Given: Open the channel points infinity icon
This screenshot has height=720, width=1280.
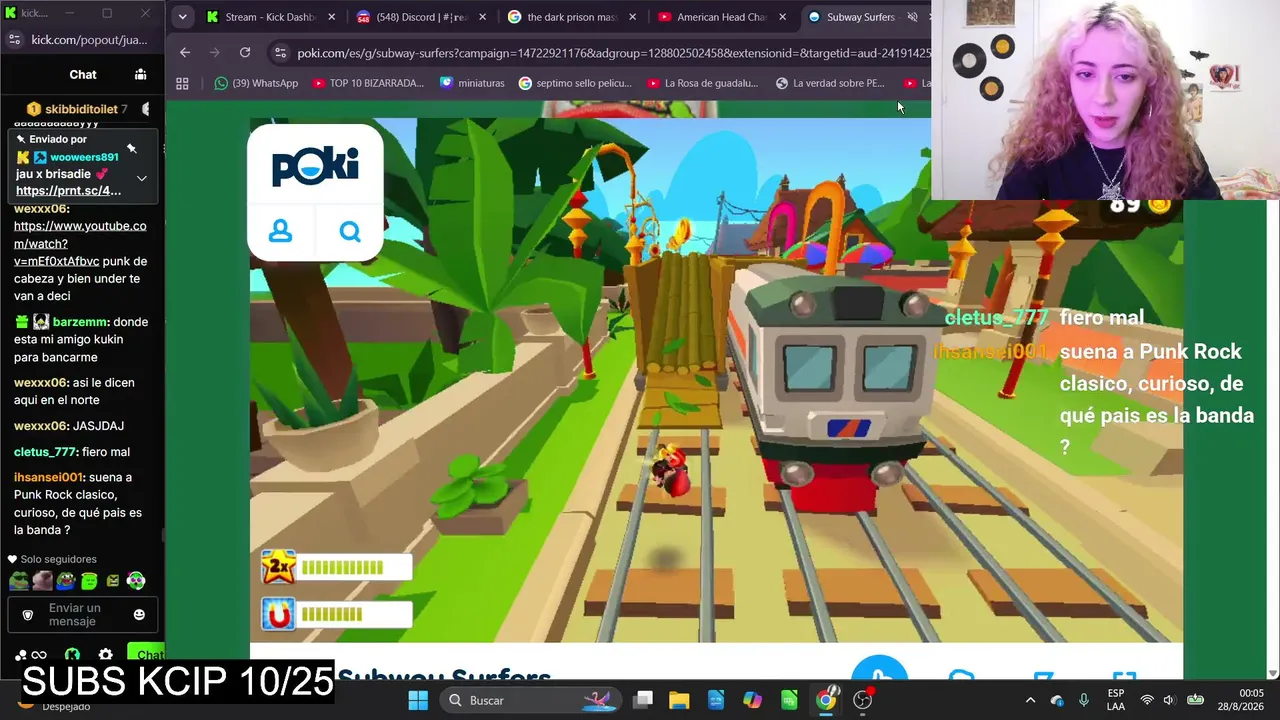Looking at the screenshot, I should (39, 656).
